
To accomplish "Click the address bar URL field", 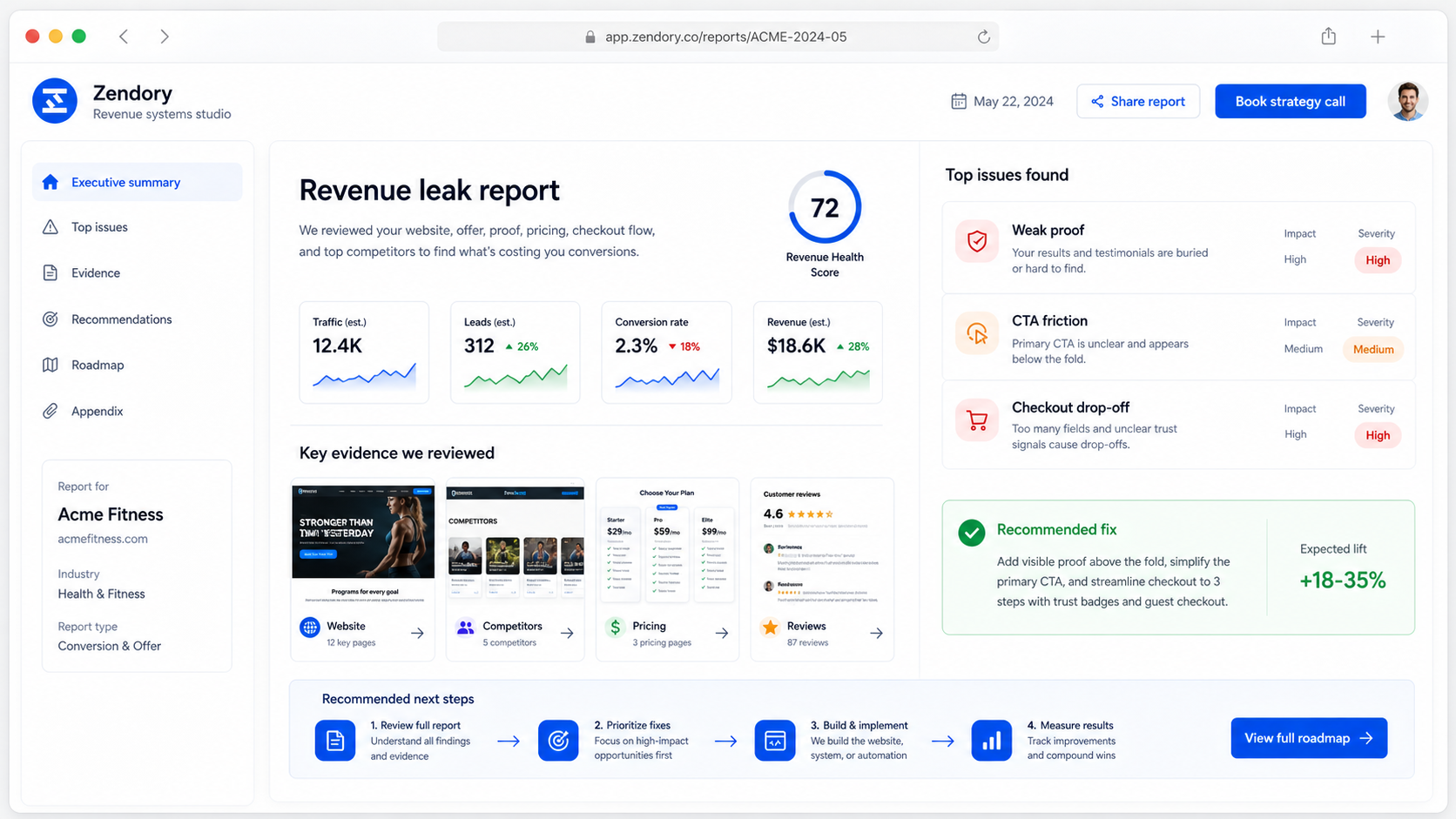I will [718, 37].
